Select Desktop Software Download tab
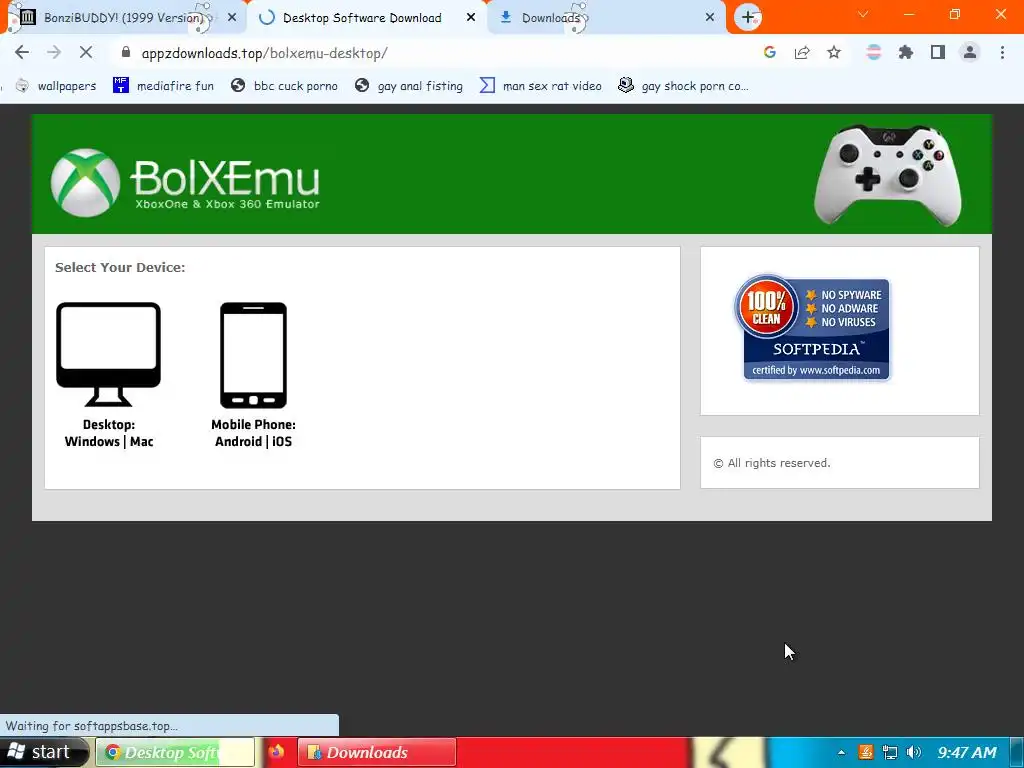This screenshot has height=768, width=1024. (x=362, y=18)
